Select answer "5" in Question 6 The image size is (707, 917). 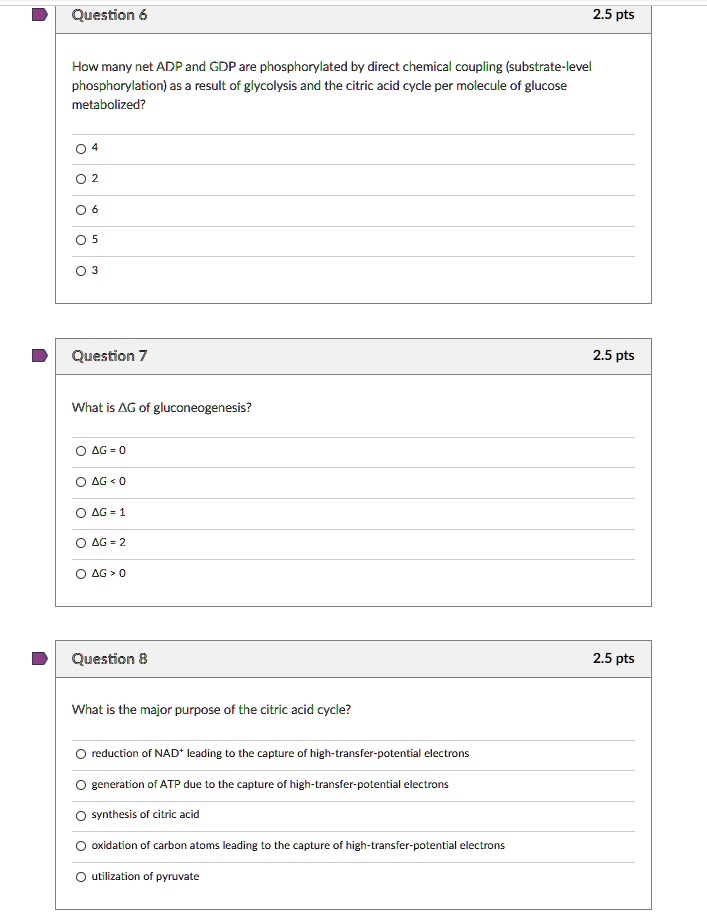tap(80, 240)
